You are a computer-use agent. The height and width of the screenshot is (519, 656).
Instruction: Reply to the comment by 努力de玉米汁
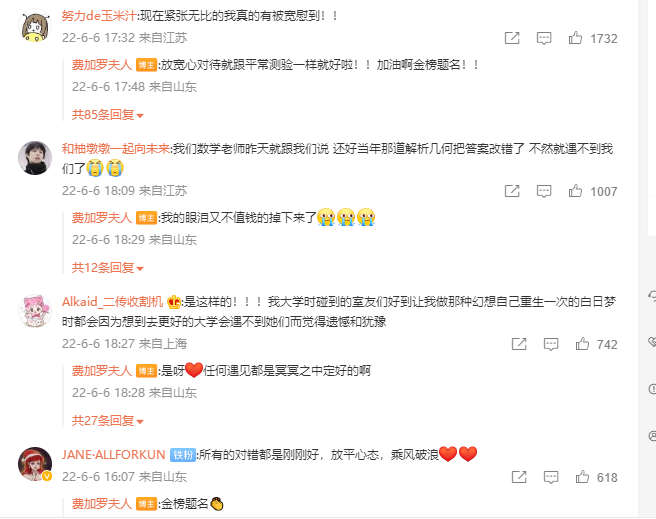(544, 38)
